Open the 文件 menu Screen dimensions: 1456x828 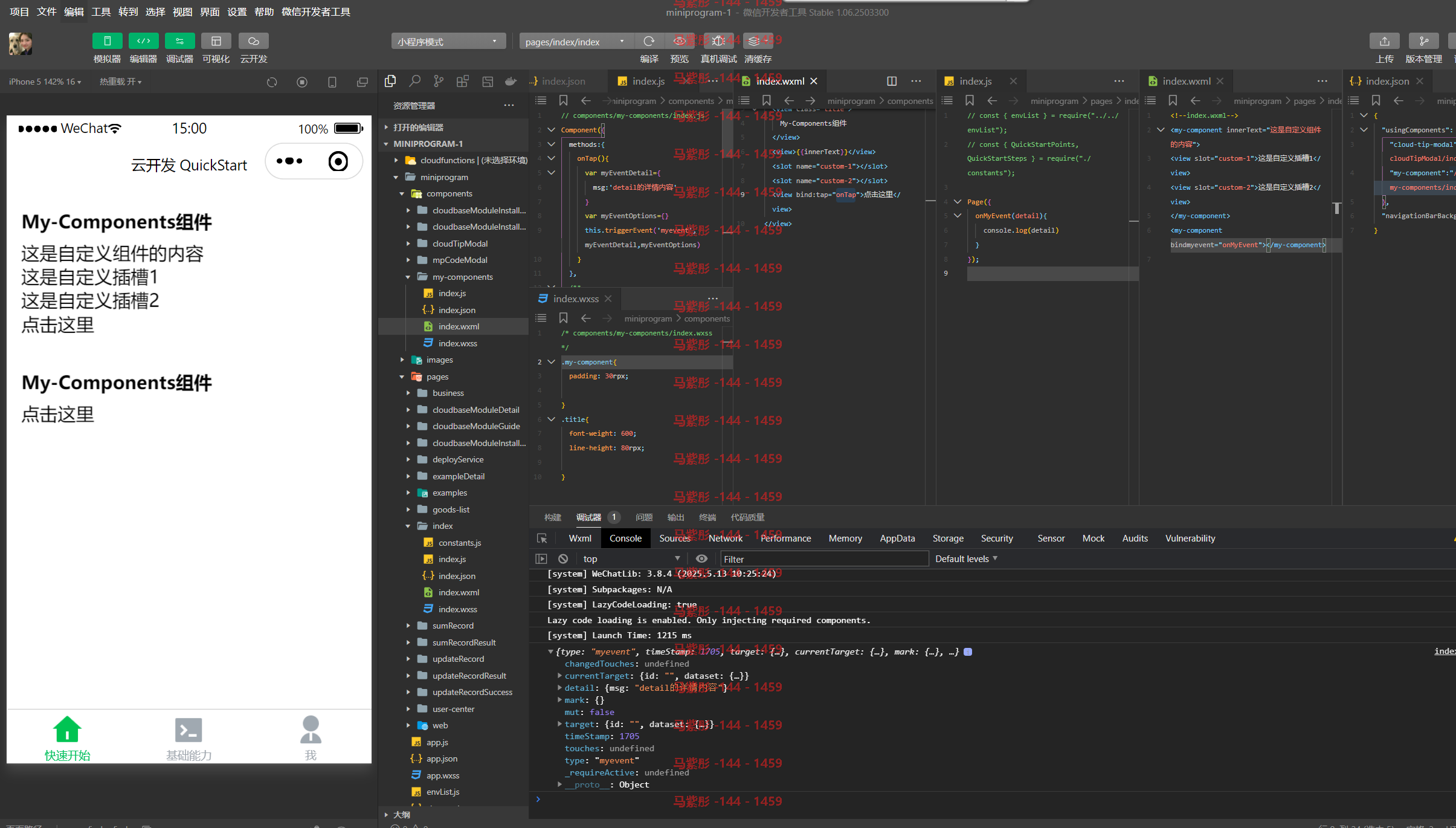47,11
